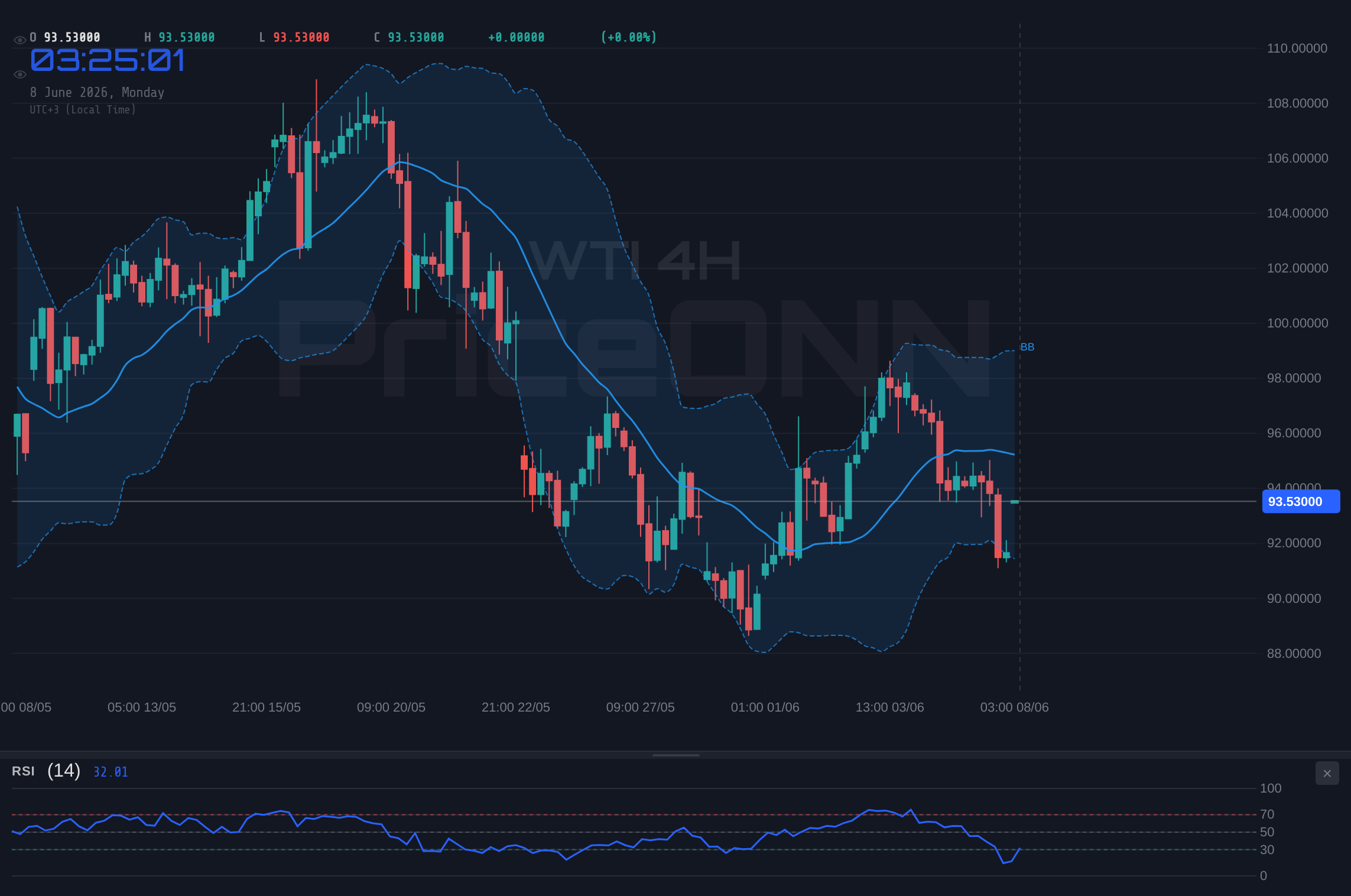This screenshot has height=896, width=1351.
Task: Click the 90.00000 price axis label
Action: (1294, 599)
